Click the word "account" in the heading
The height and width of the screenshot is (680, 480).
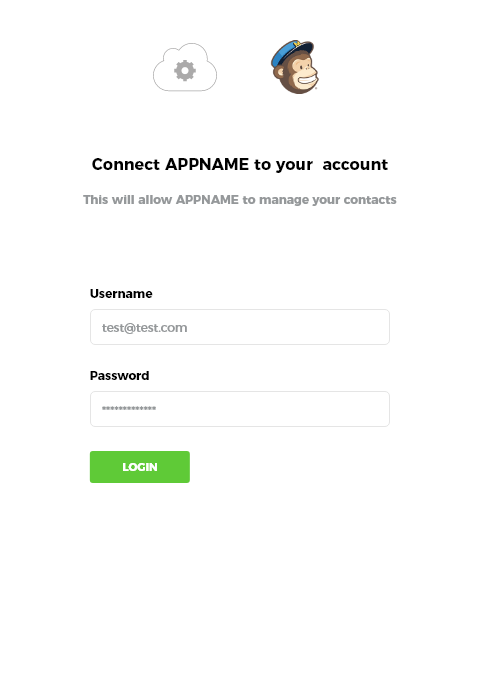(355, 165)
